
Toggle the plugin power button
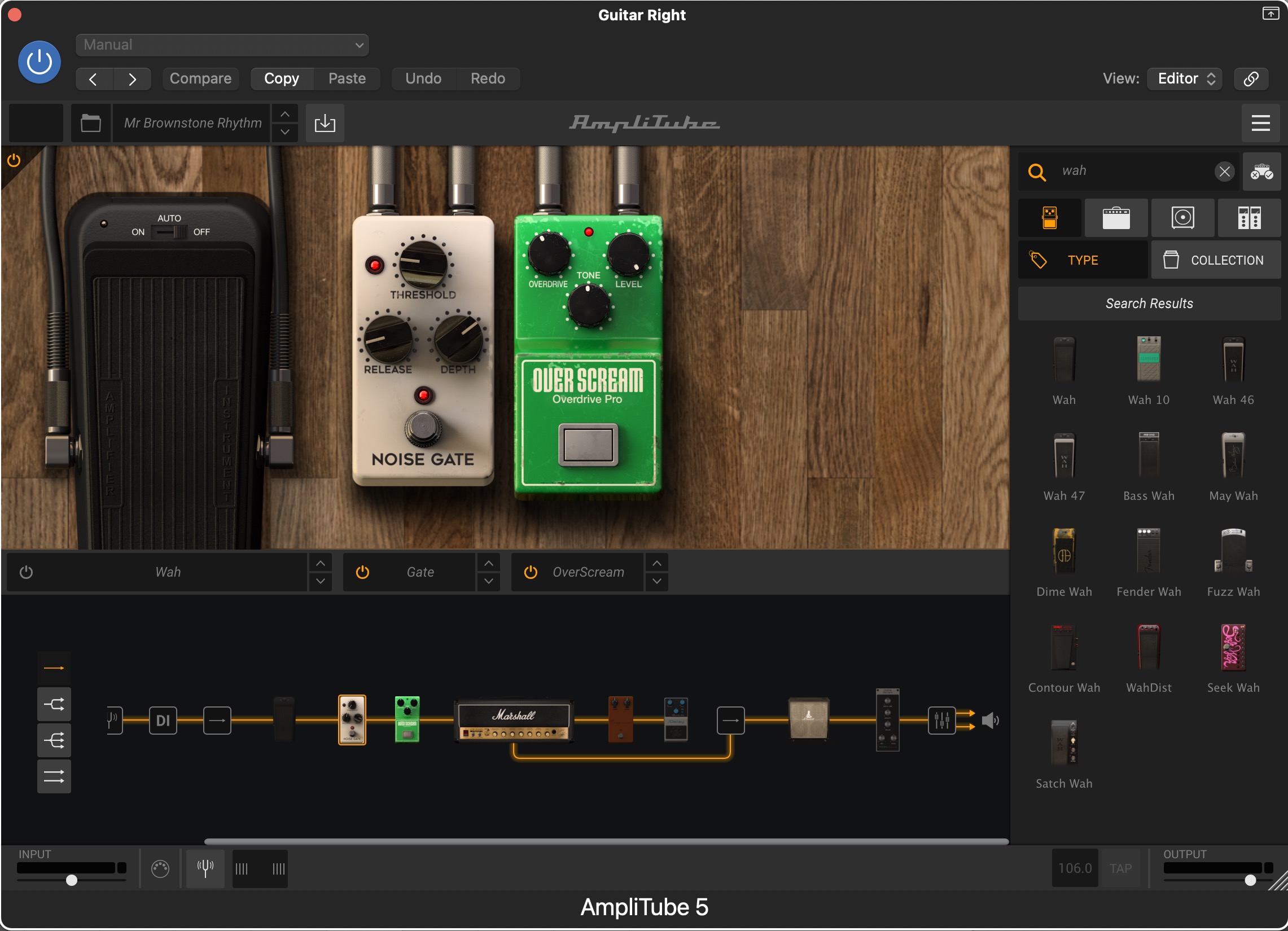[39, 62]
